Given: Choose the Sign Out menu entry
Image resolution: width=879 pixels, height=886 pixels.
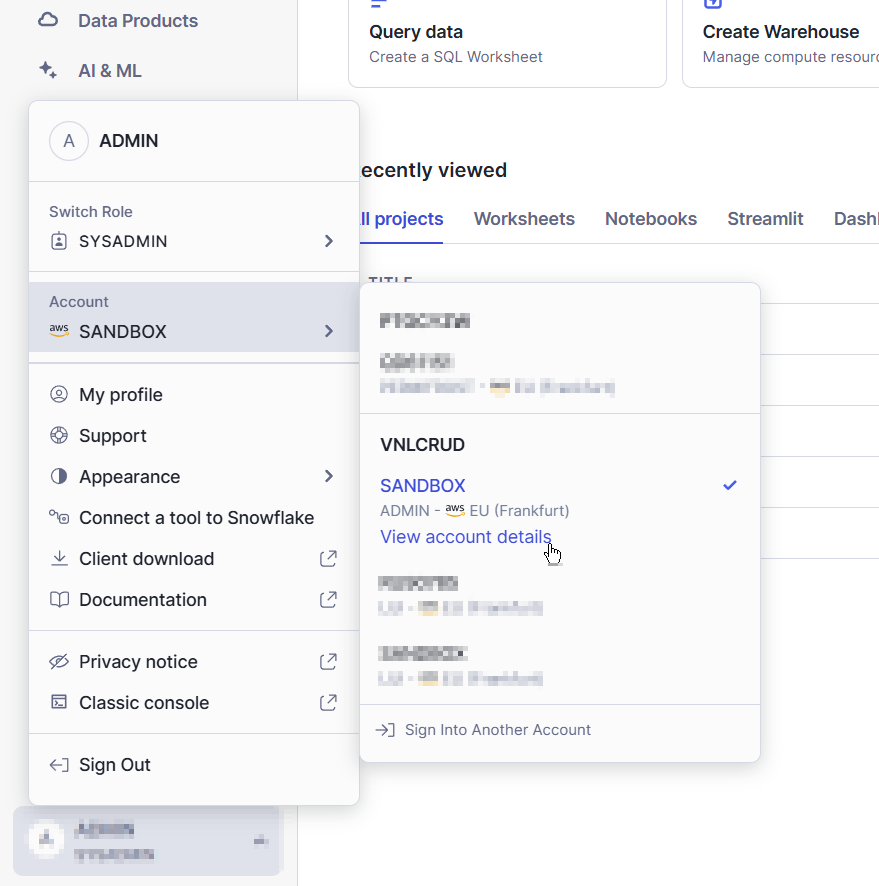Looking at the screenshot, I should pos(194,765).
